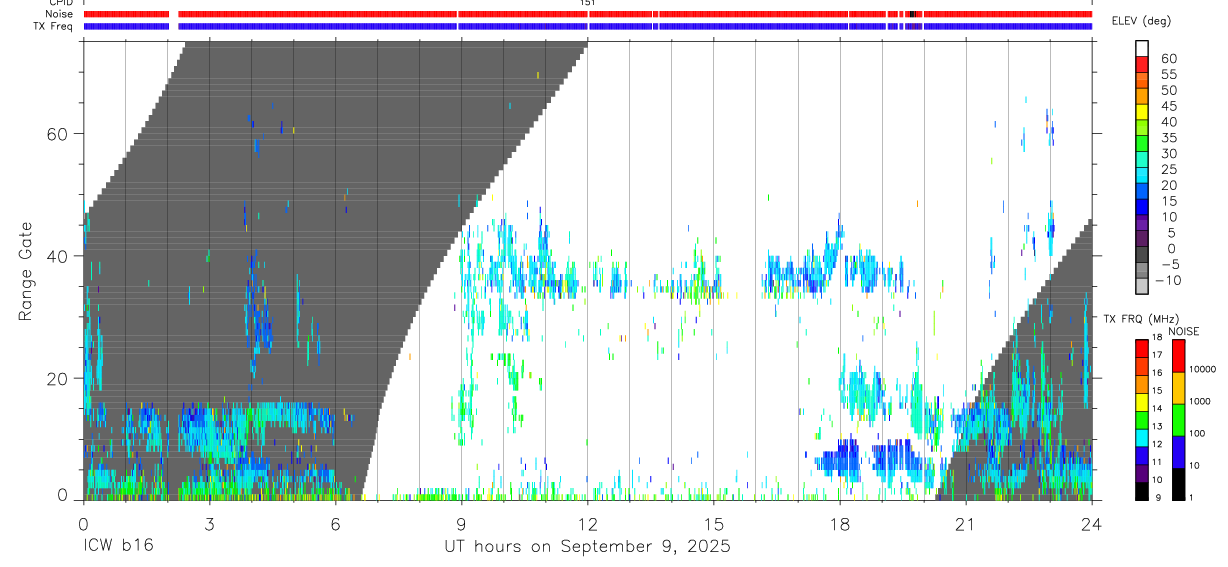Click the 'ELEV (deg)' legend title
1228x567 pixels.
pyautogui.click(x=1142, y=21)
